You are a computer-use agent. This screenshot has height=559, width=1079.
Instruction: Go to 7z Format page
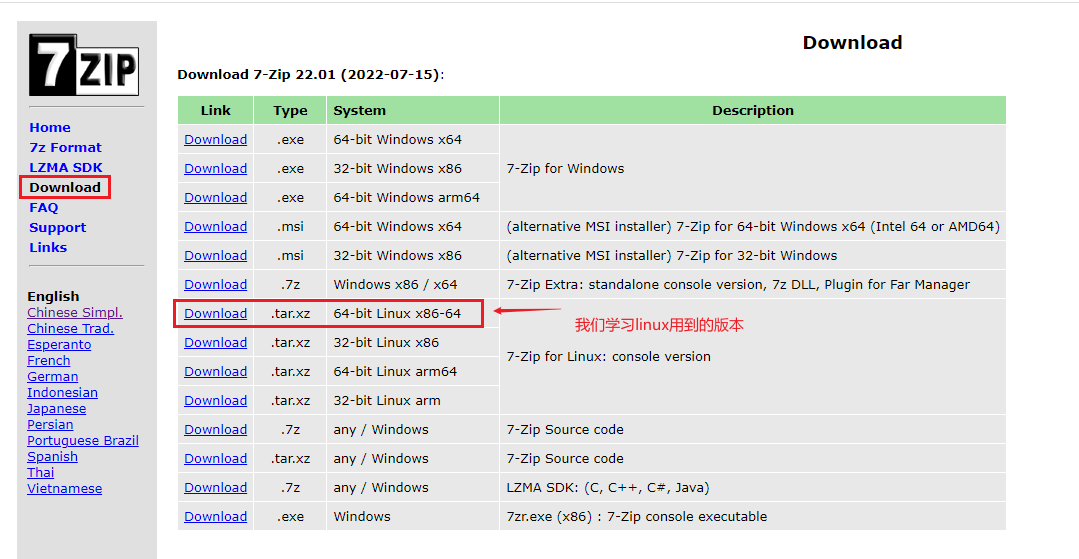coord(65,147)
